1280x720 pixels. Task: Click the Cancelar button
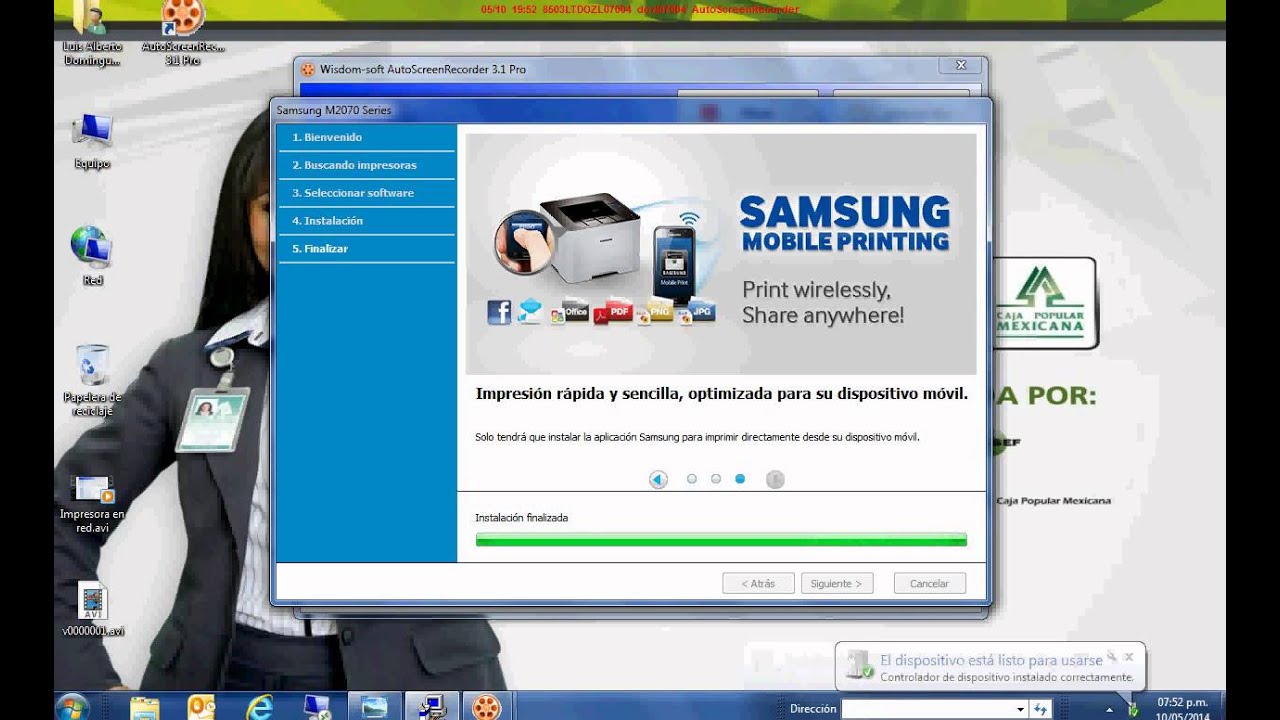click(x=929, y=583)
